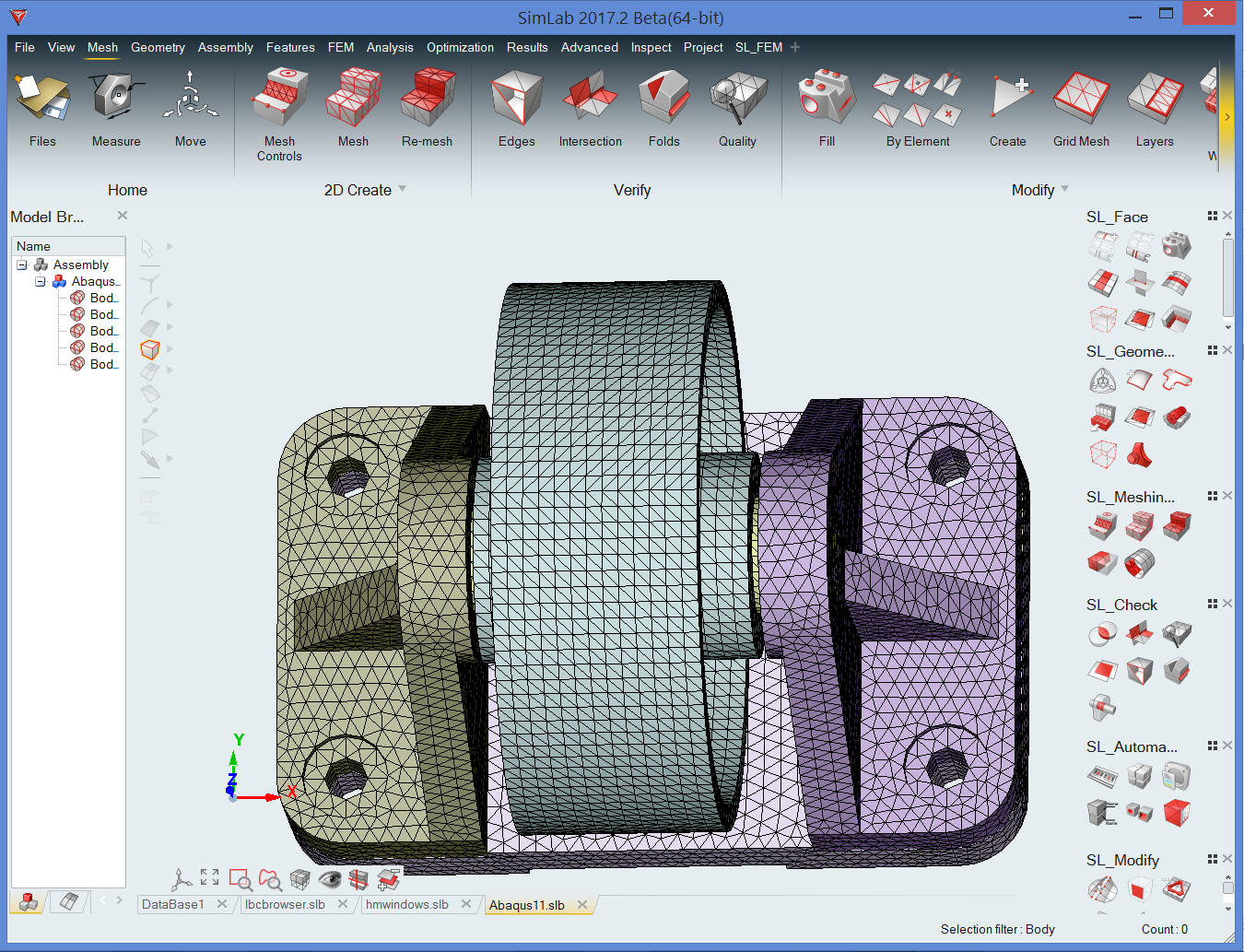
Task: Open the Geometry menu
Action: pos(158,47)
